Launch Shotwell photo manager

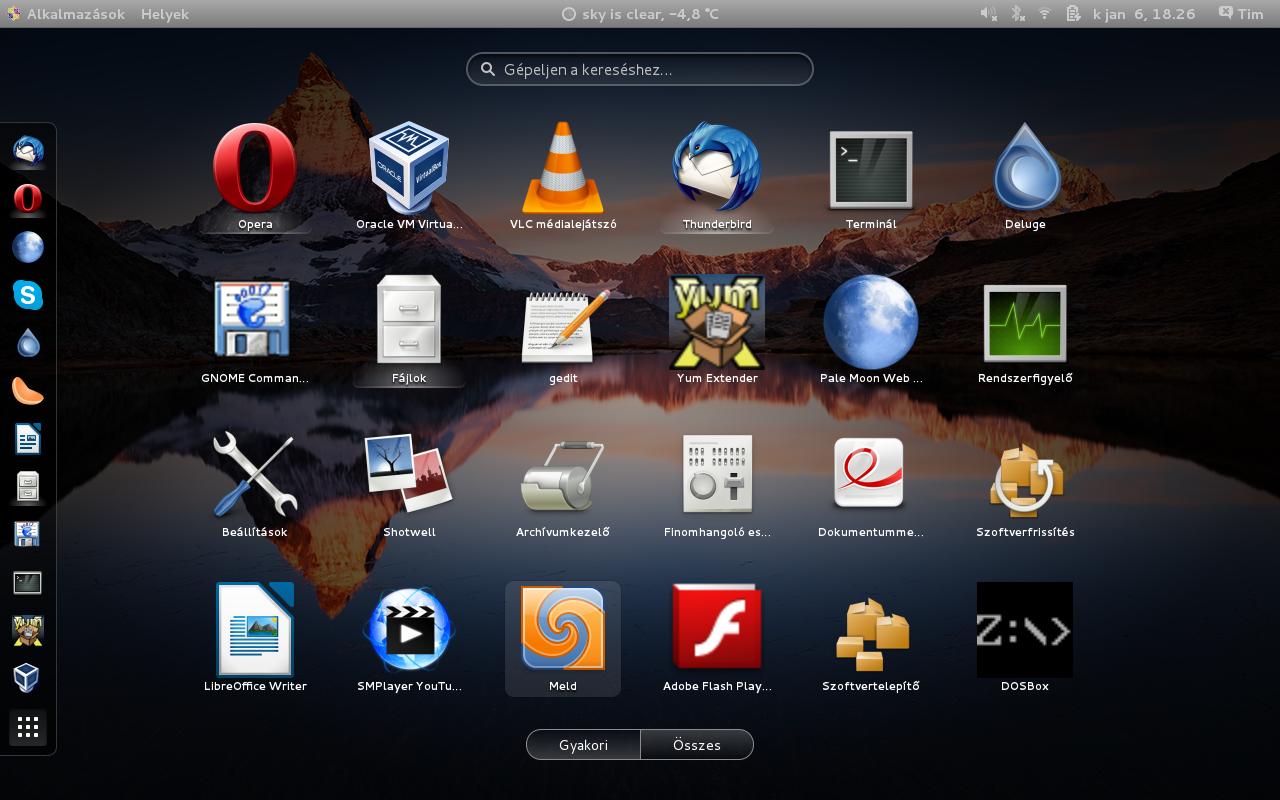(409, 486)
